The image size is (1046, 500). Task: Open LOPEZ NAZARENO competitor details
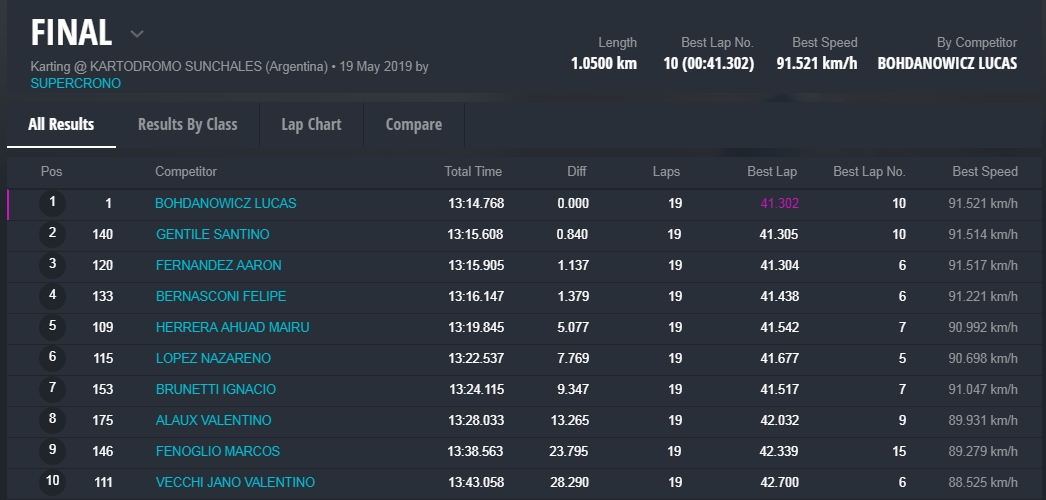[213, 358]
